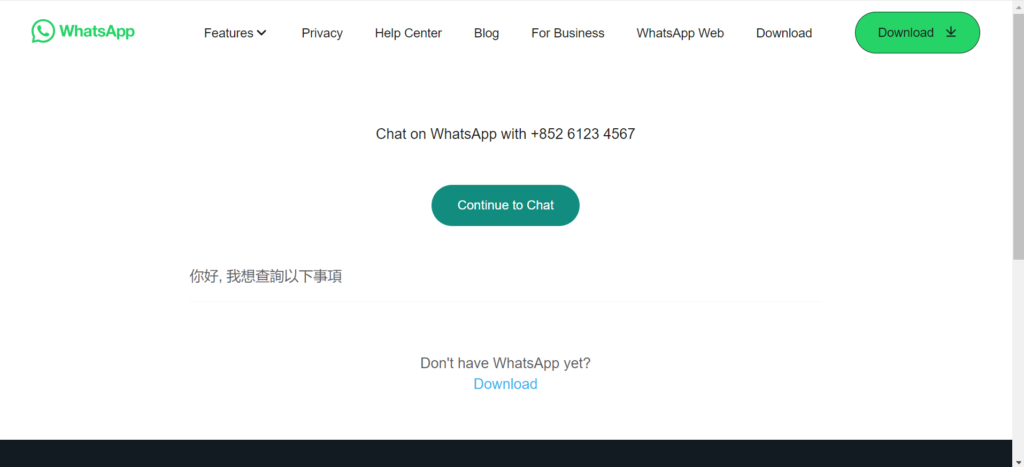Click the Continue to Chat button

[505, 205]
